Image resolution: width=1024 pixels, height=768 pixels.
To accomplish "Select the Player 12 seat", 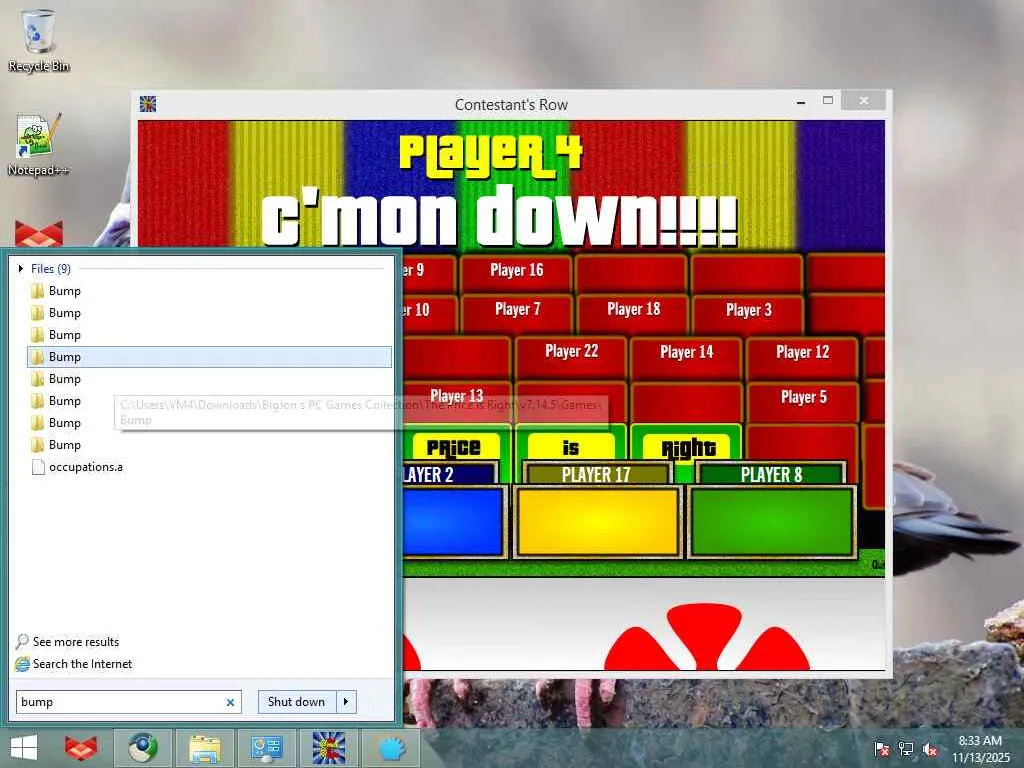I will [x=802, y=357].
